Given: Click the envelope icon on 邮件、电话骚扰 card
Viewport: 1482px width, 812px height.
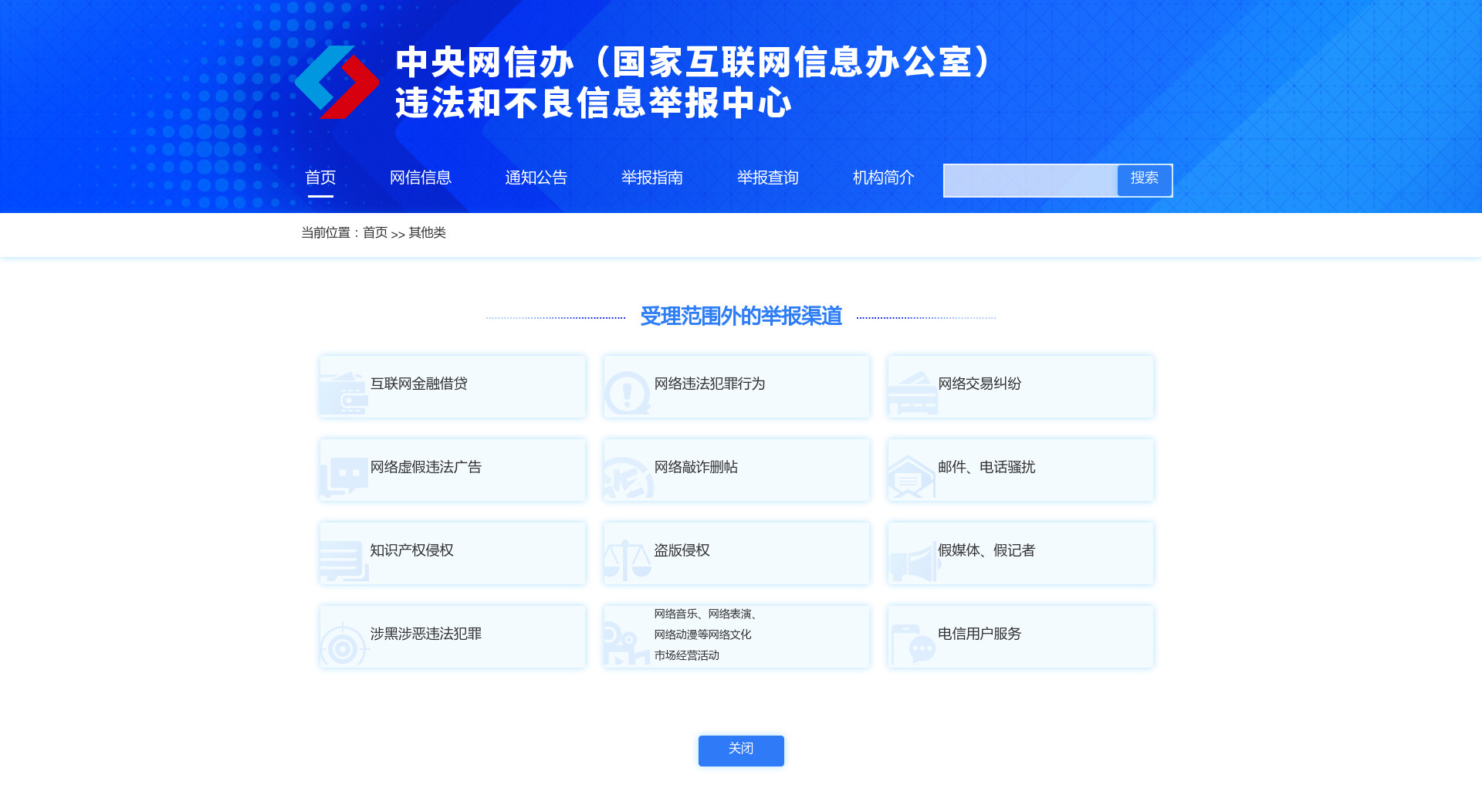Looking at the screenshot, I should 912,476.
